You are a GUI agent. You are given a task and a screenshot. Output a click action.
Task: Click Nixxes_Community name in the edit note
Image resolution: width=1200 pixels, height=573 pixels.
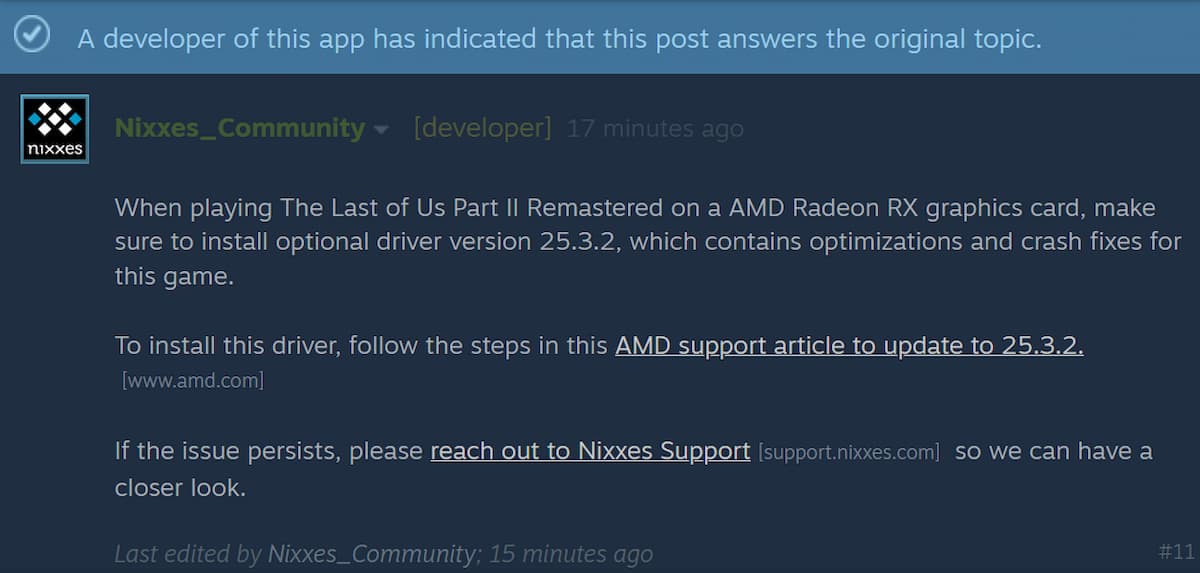click(x=372, y=553)
